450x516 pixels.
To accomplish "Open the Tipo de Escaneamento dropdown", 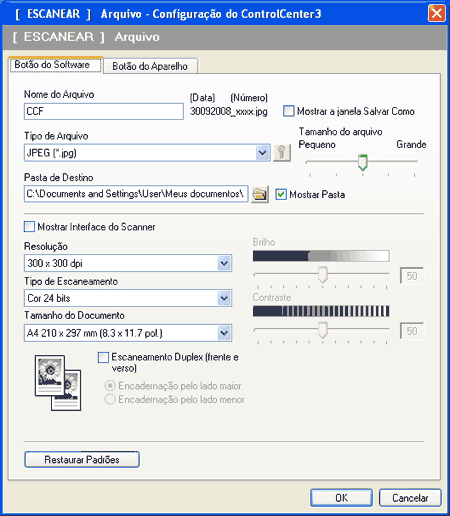I will tap(224, 298).
